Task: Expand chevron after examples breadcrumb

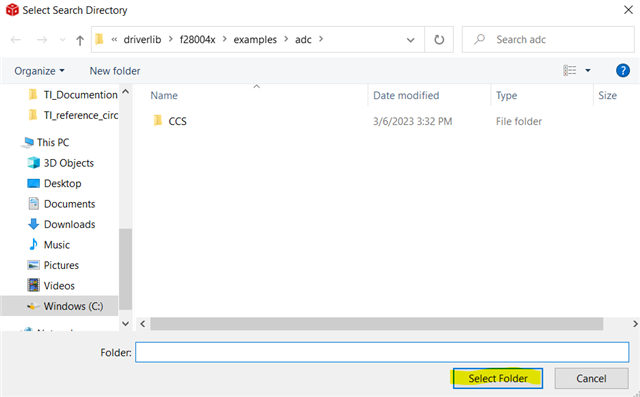Action: click(286, 39)
